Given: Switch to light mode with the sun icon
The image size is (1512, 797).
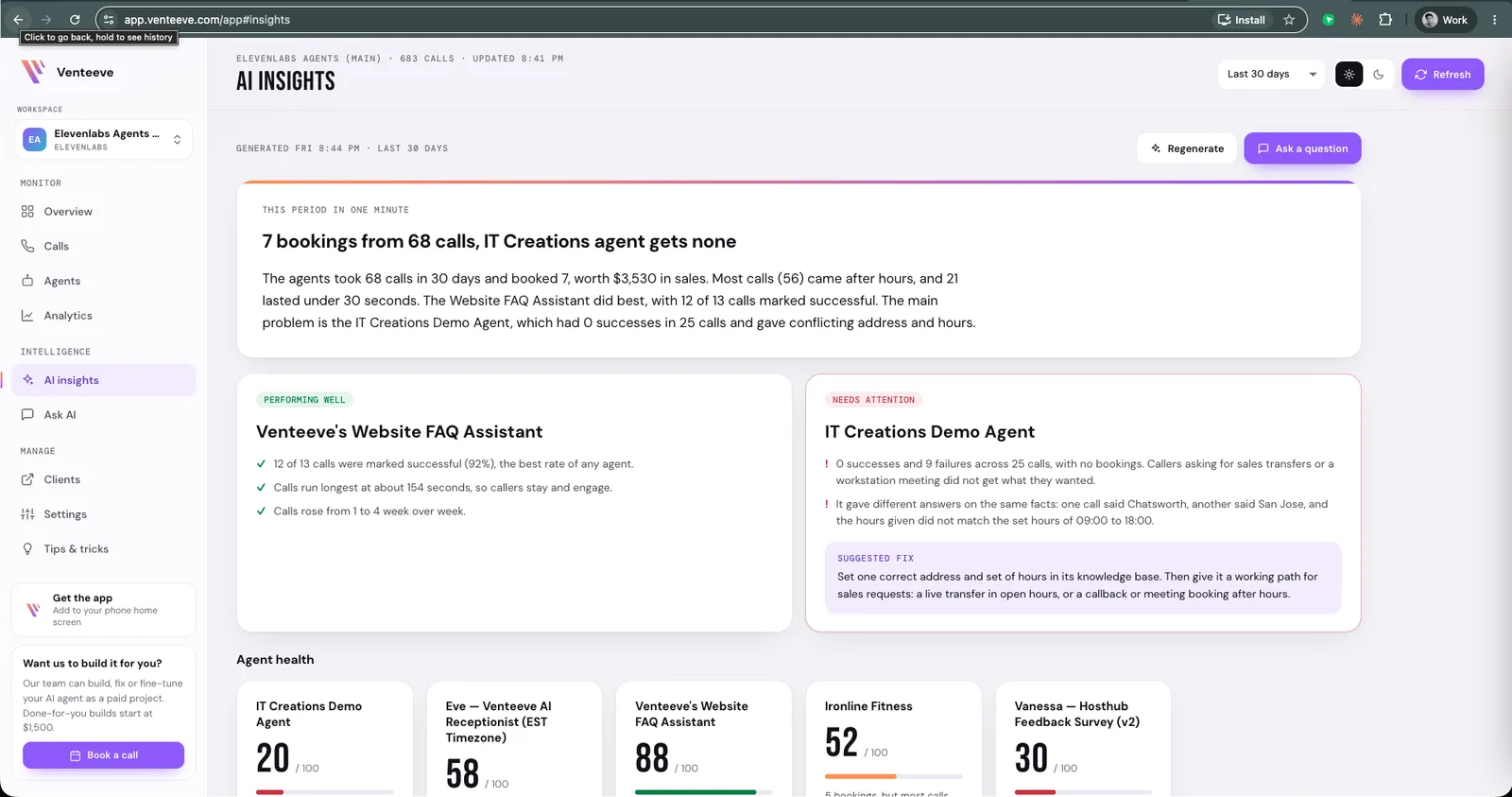Looking at the screenshot, I should pyautogui.click(x=1349, y=74).
